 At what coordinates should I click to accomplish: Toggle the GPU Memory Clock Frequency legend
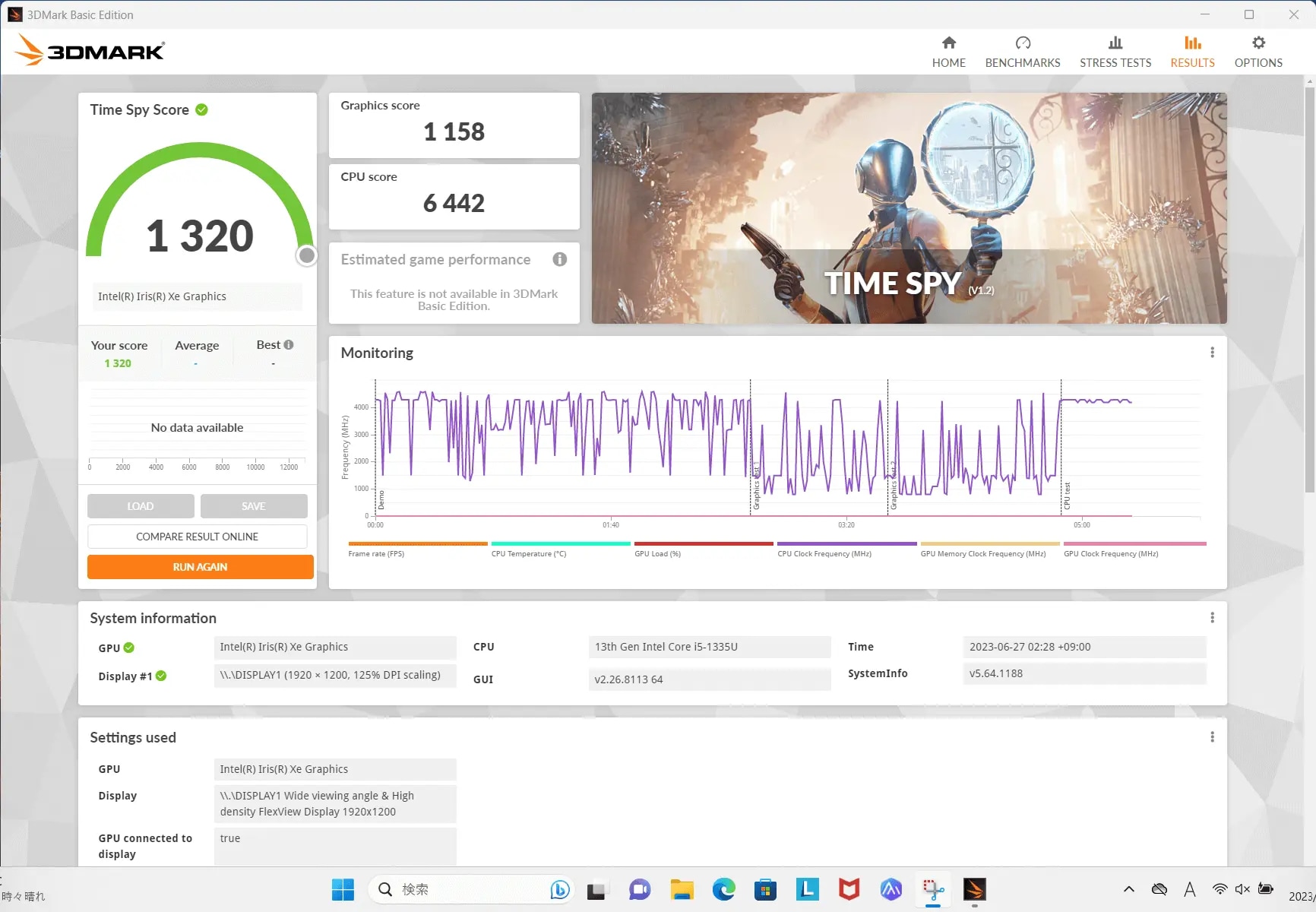click(x=990, y=549)
